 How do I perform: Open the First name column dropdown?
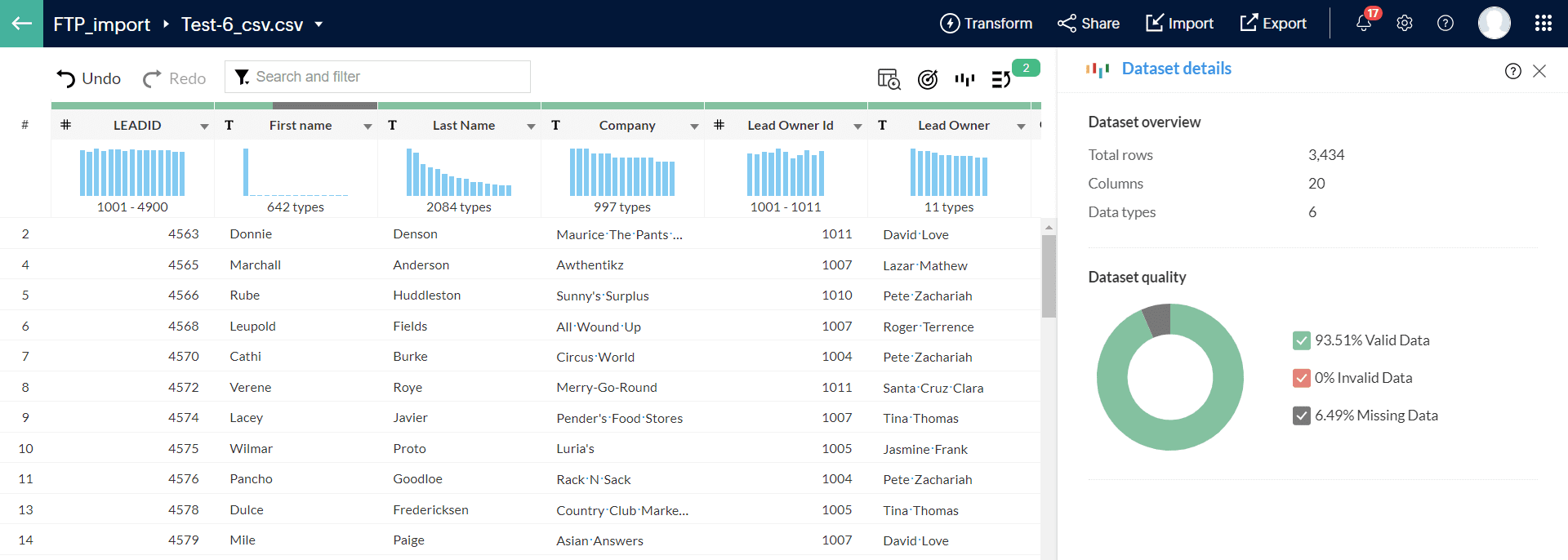point(367,127)
